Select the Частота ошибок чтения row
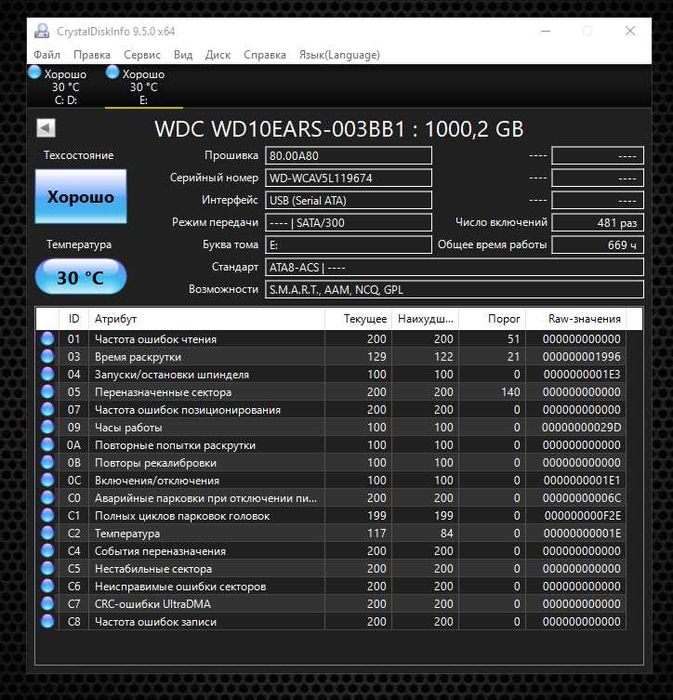This screenshot has height=700, width=673. (x=331, y=339)
